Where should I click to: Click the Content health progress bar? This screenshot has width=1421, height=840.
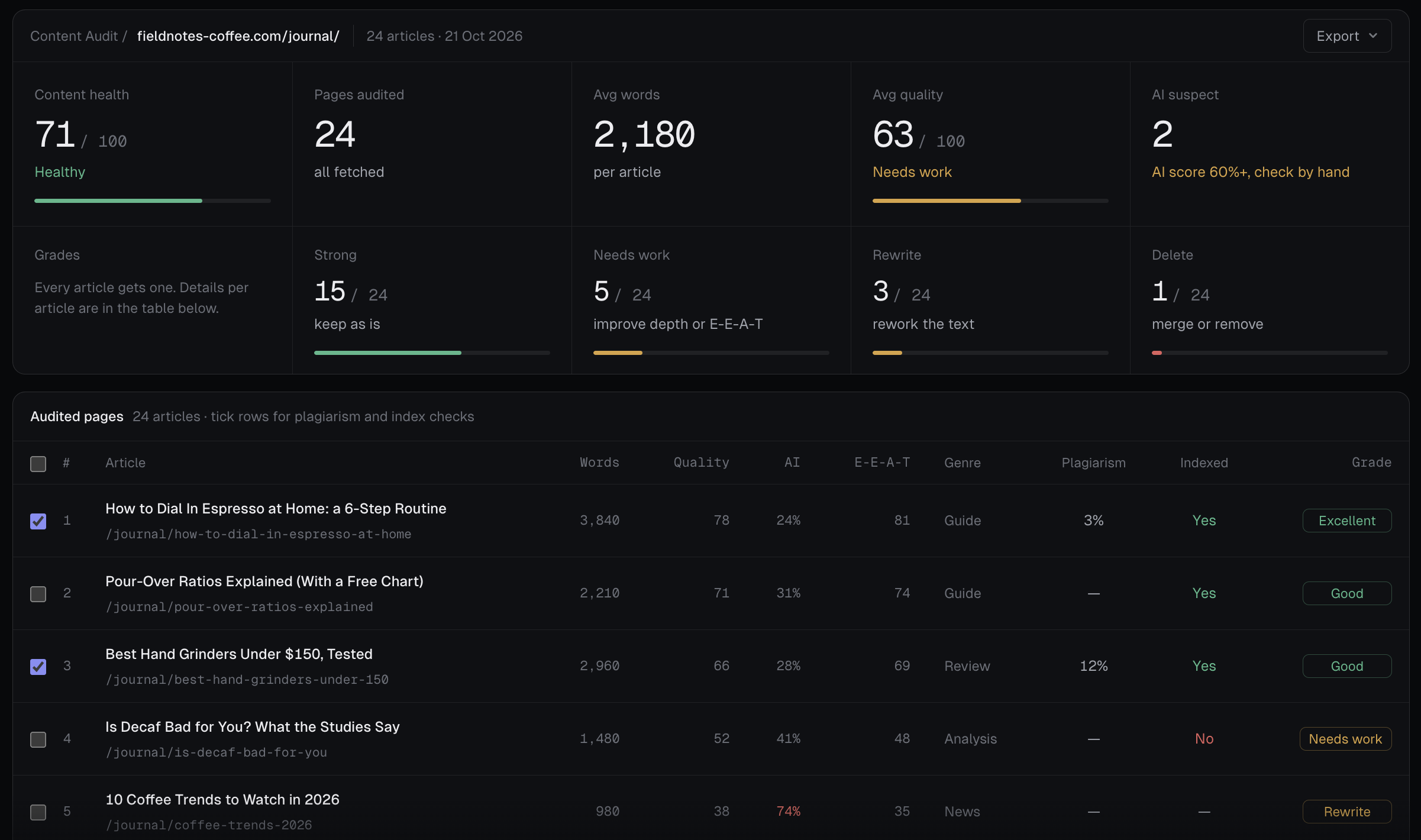tap(153, 201)
